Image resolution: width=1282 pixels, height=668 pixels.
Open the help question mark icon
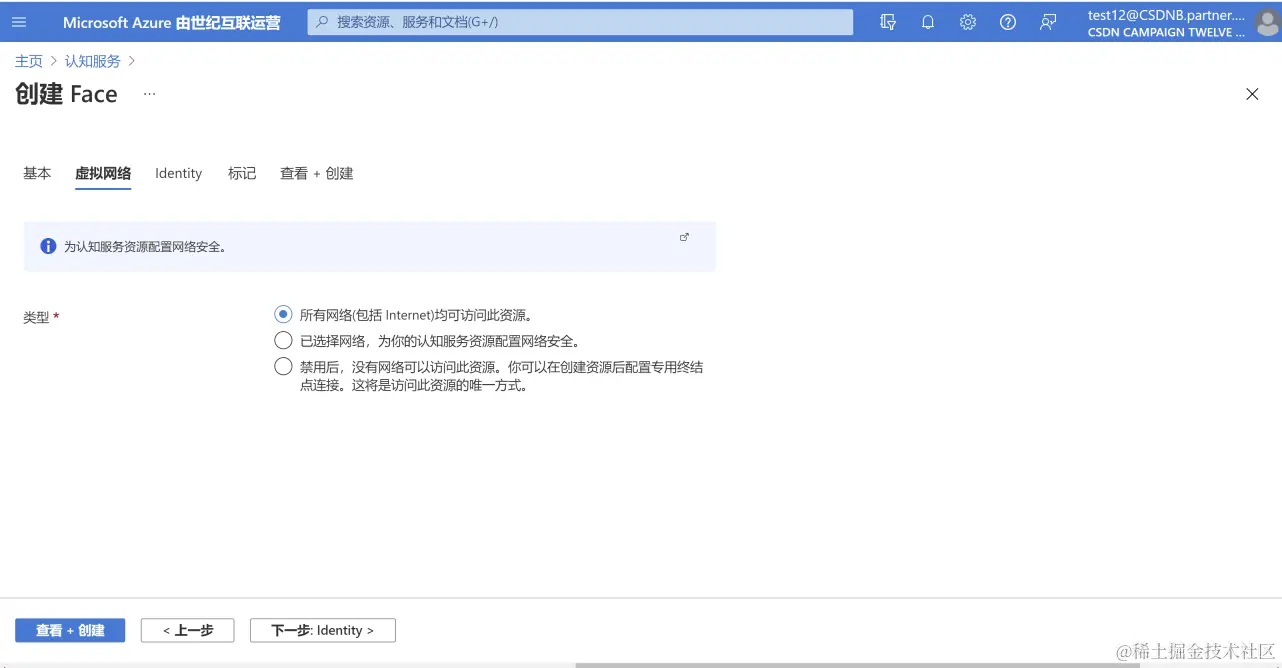(1008, 22)
